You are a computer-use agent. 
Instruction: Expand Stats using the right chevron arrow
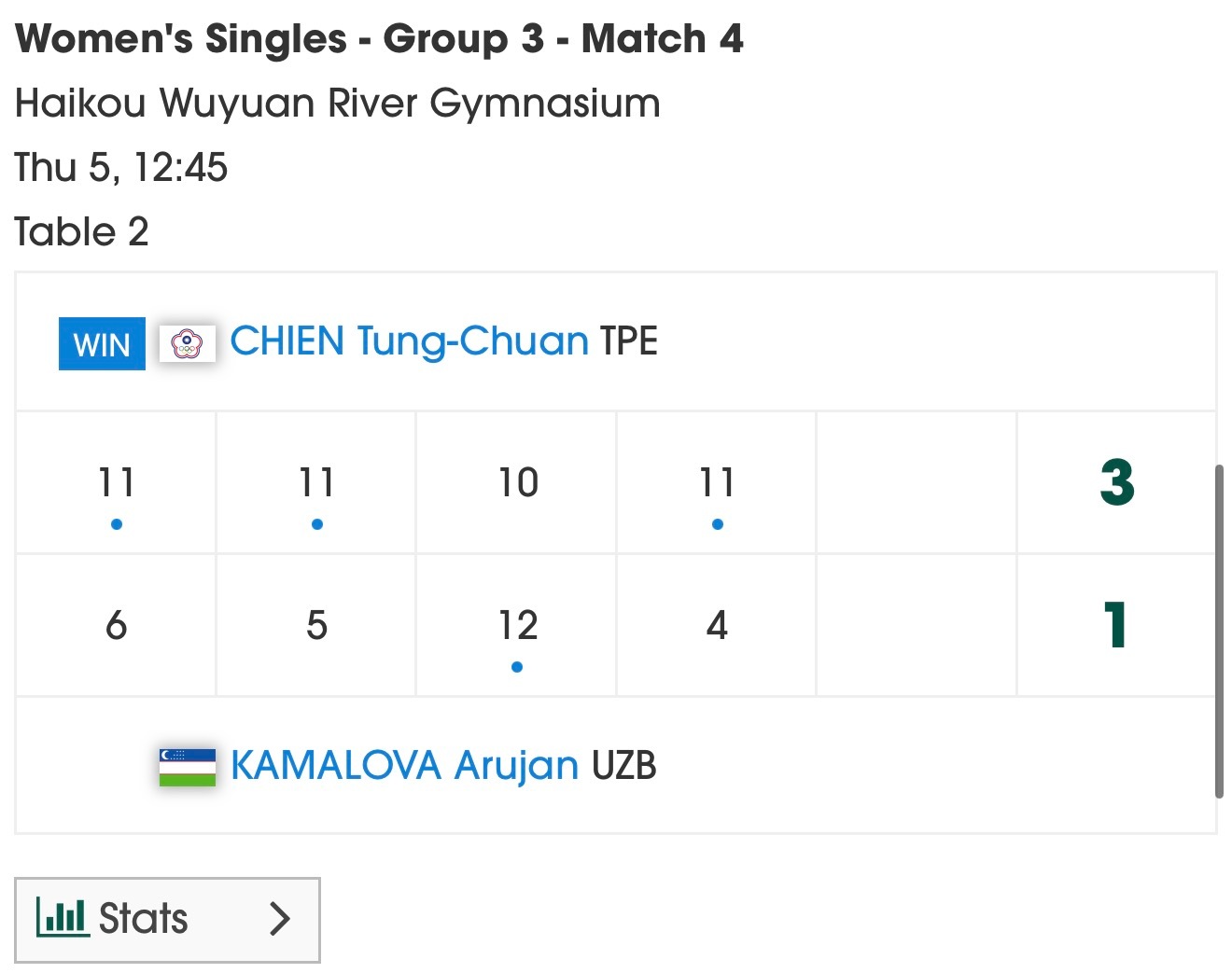(279, 918)
